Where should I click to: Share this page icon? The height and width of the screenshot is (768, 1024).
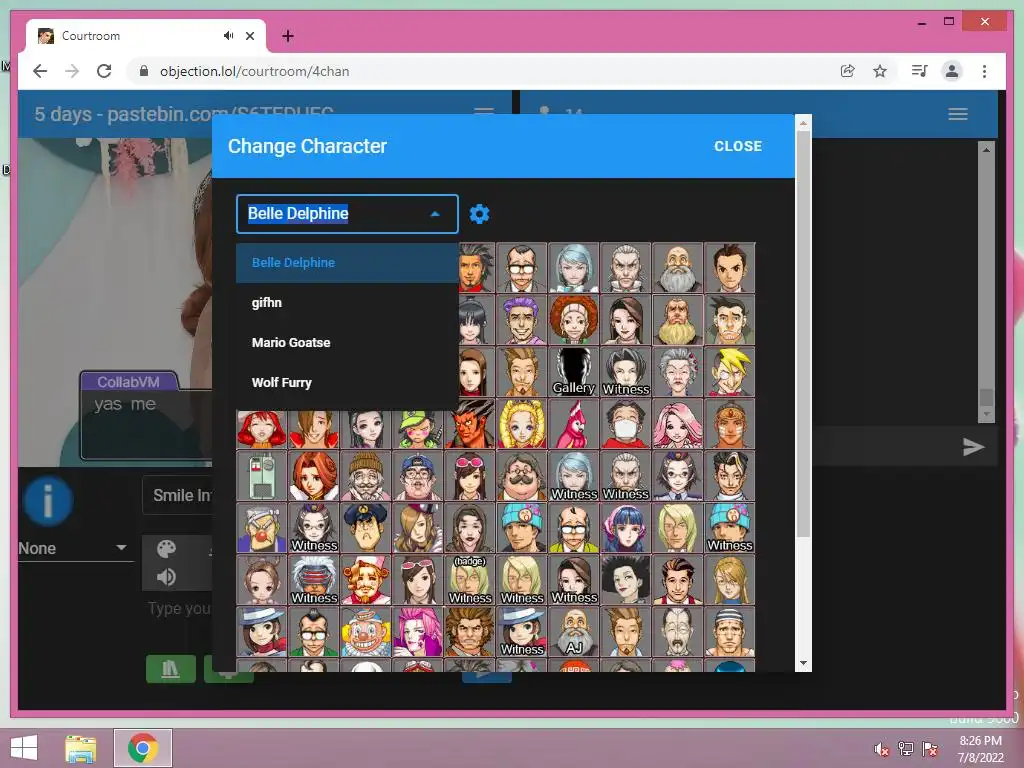pyautogui.click(x=848, y=71)
